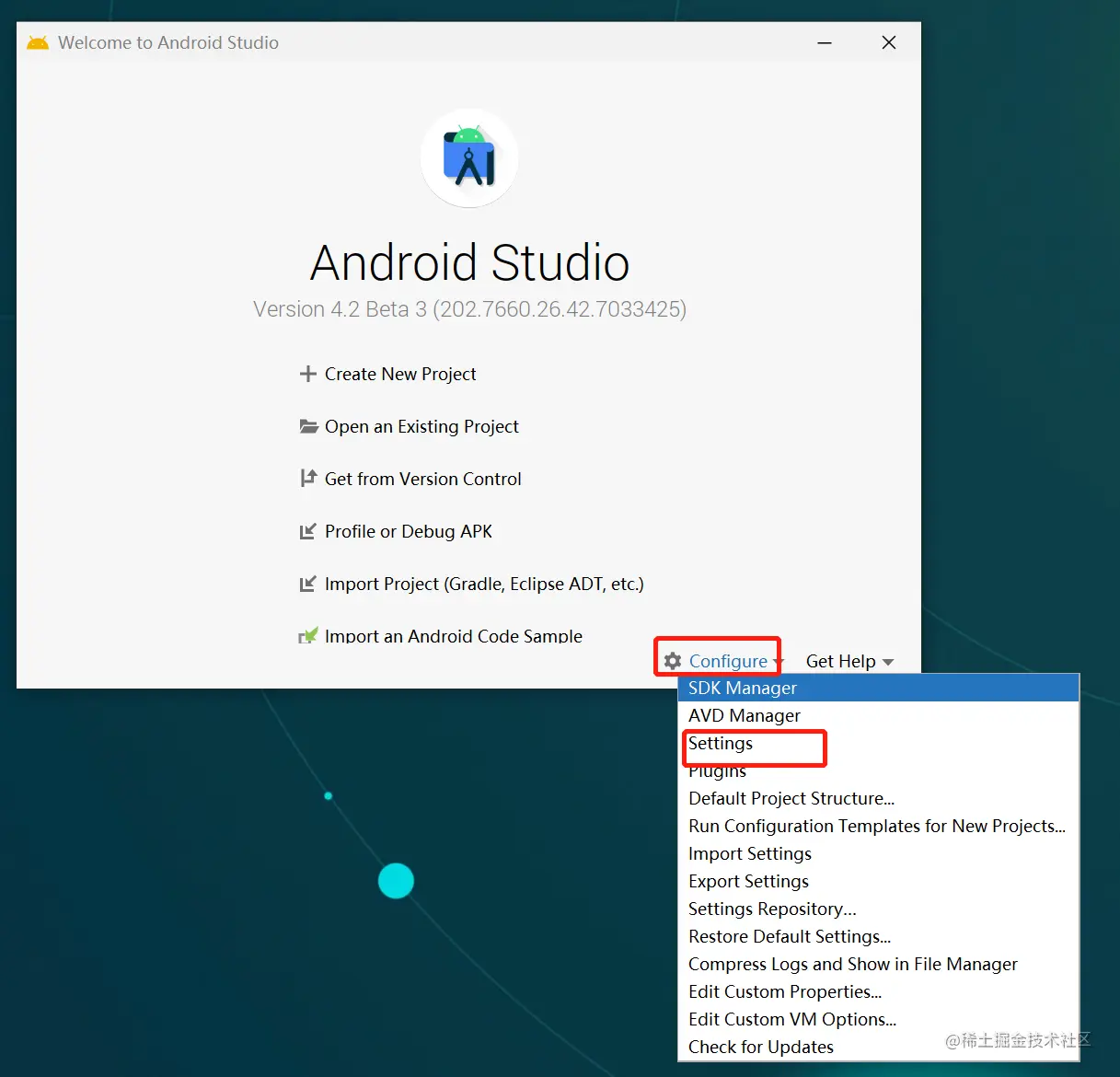1120x1077 pixels.
Task: Open Run Configuration Templates for New Projects...
Action: pyautogui.click(x=878, y=826)
